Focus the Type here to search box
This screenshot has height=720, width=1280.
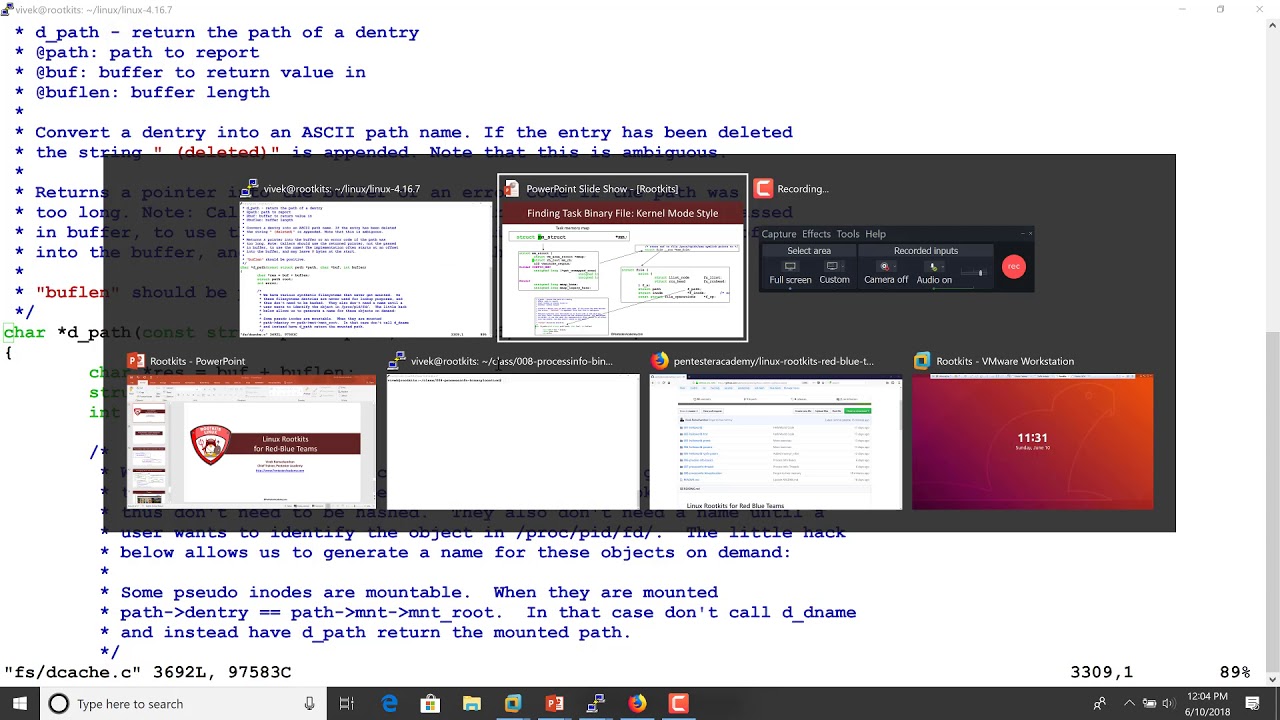point(182,704)
